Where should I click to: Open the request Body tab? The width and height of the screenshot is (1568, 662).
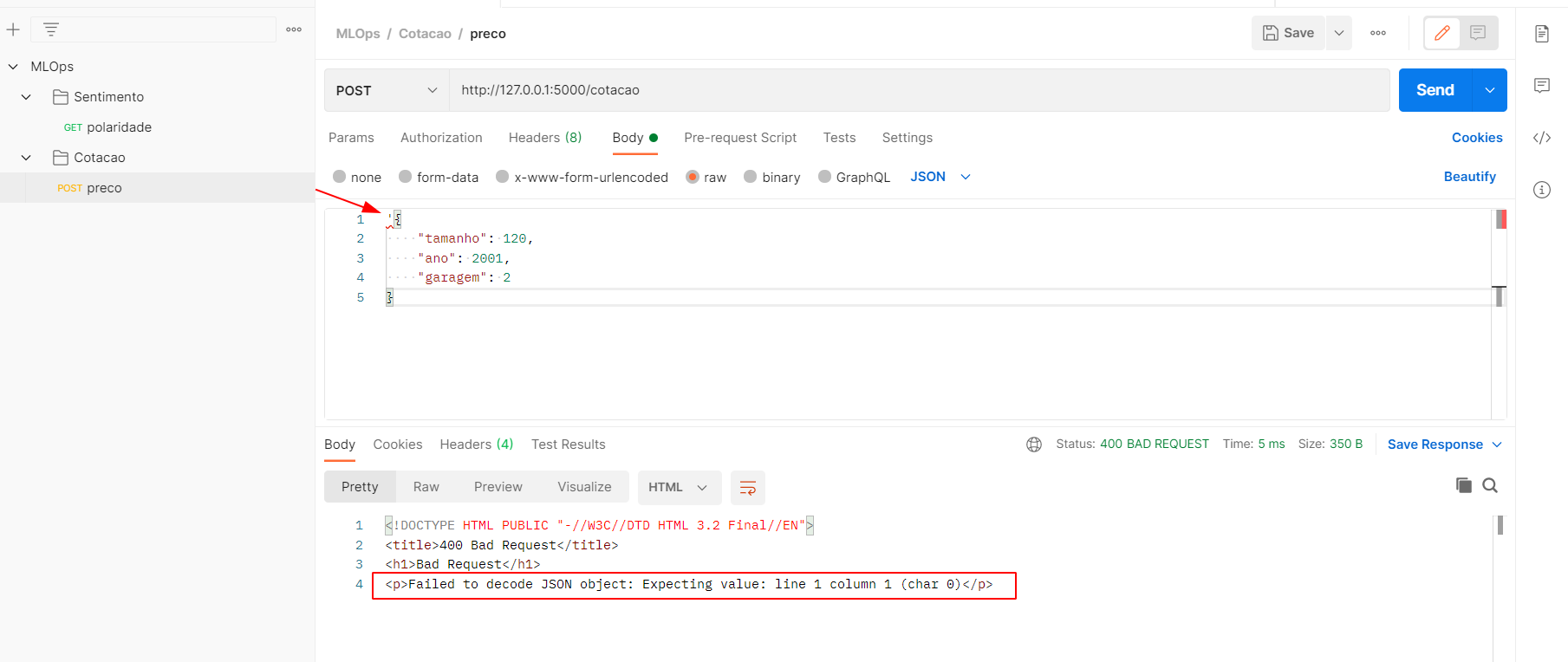(634, 138)
